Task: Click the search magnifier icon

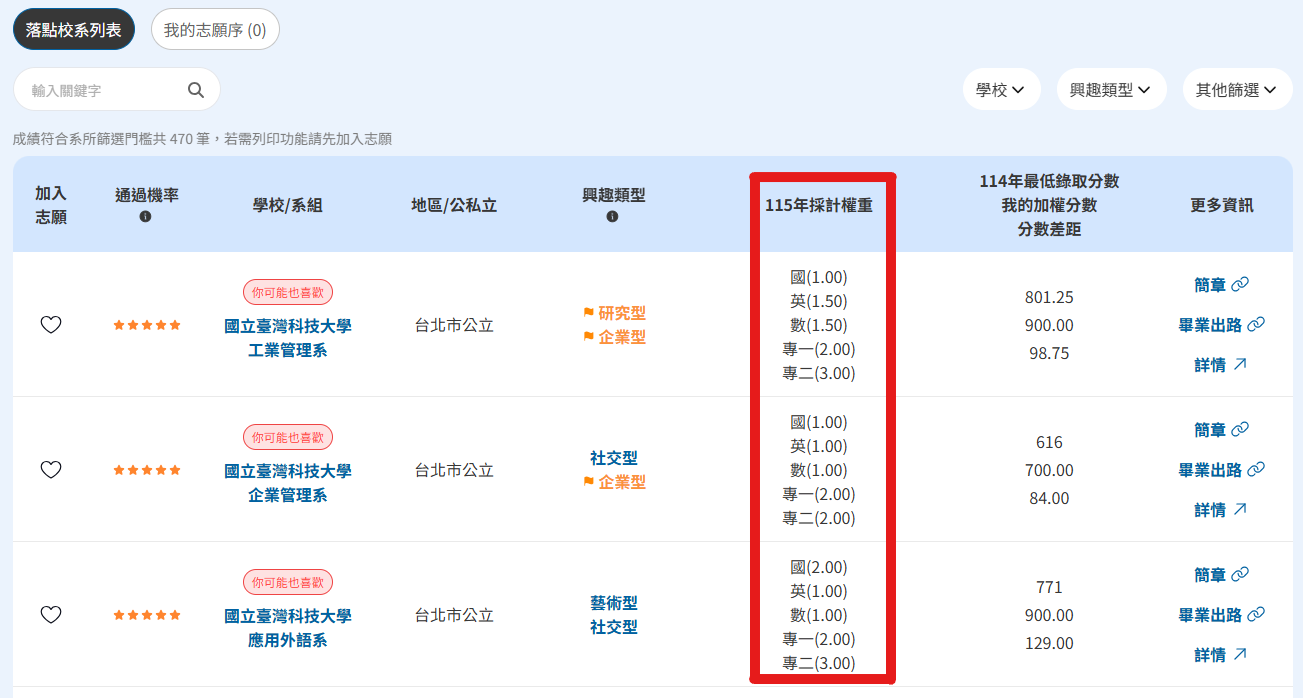Action: point(196,90)
